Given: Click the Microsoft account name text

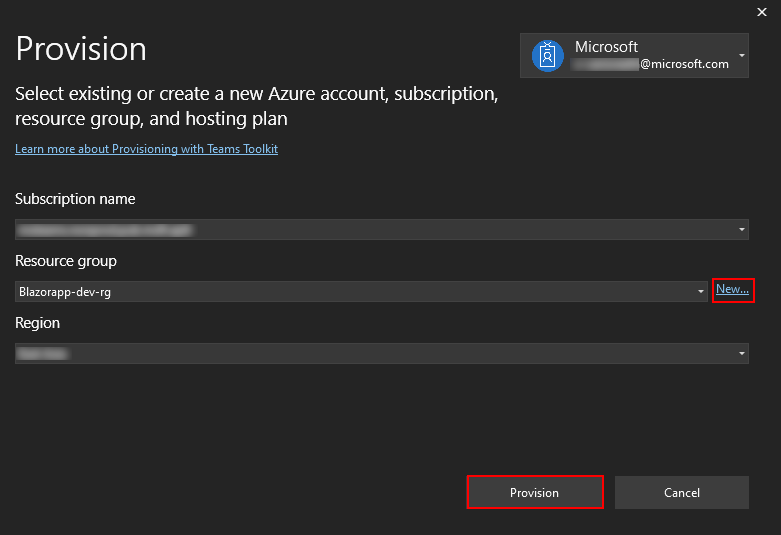Looking at the screenshot, I should click(x=606, y=47).
